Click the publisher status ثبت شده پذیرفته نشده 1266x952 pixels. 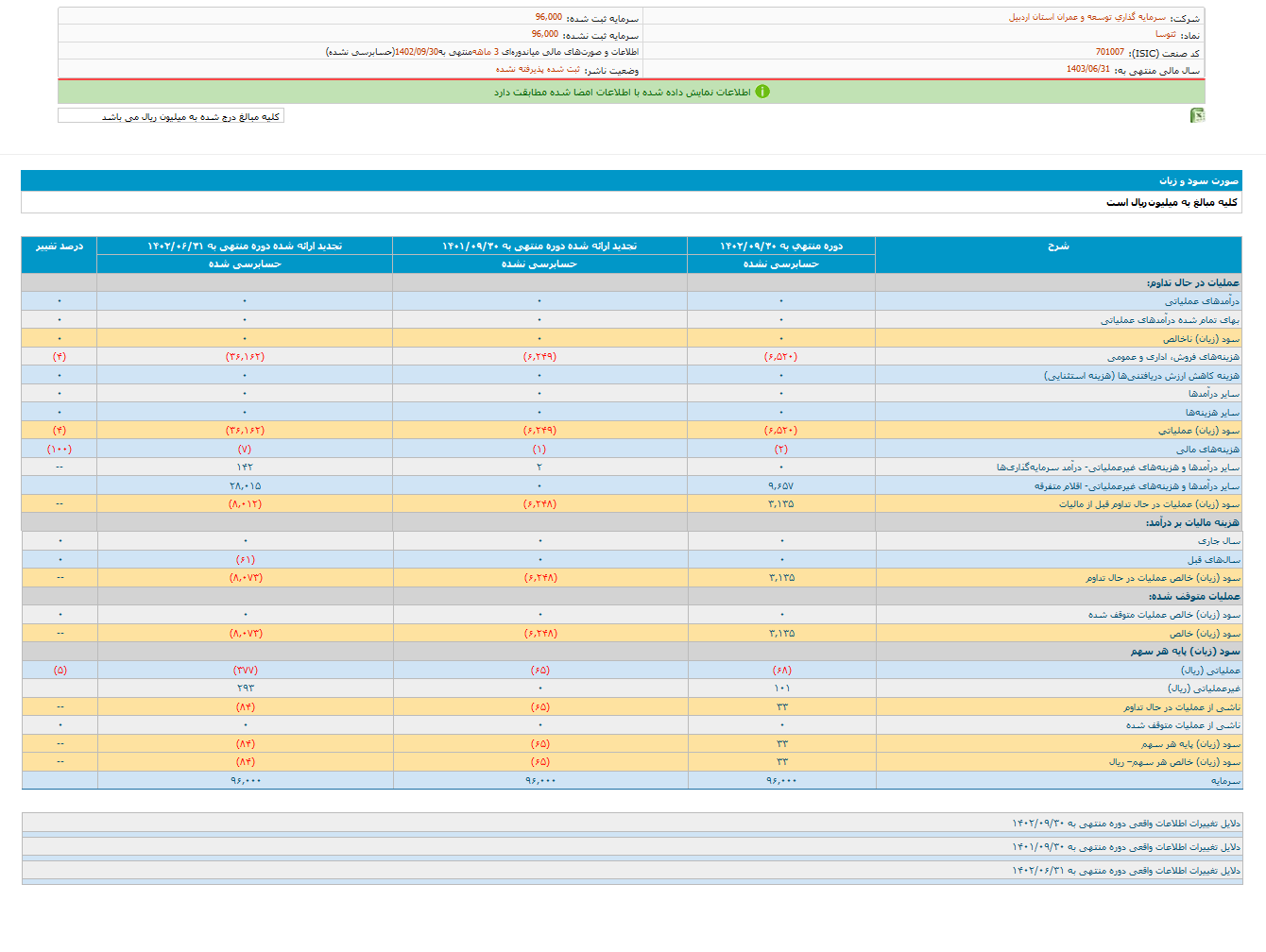[x=538, y=69]
